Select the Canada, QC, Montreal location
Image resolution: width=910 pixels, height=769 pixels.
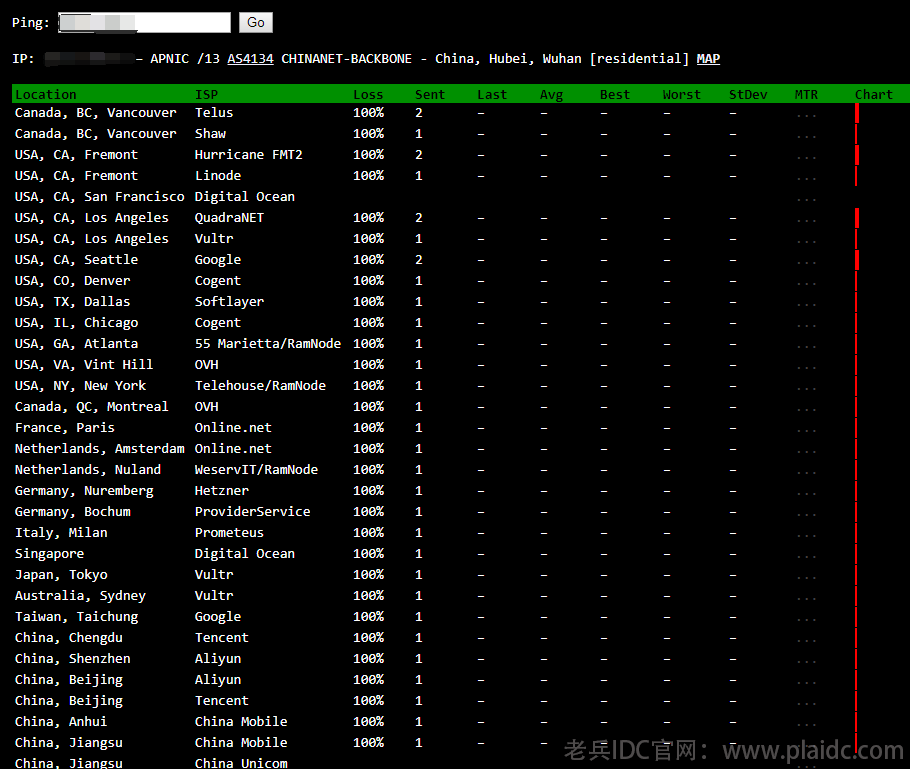pyautogui.click(x=92, y=406)
